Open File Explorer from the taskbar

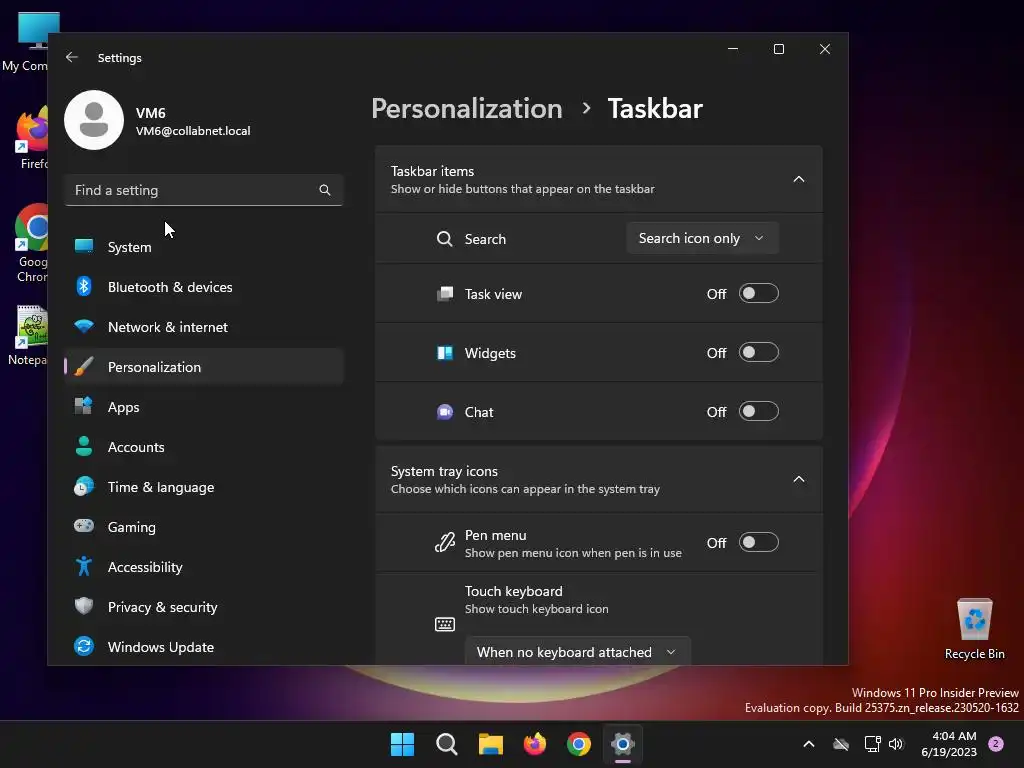(x=490, y=744)
